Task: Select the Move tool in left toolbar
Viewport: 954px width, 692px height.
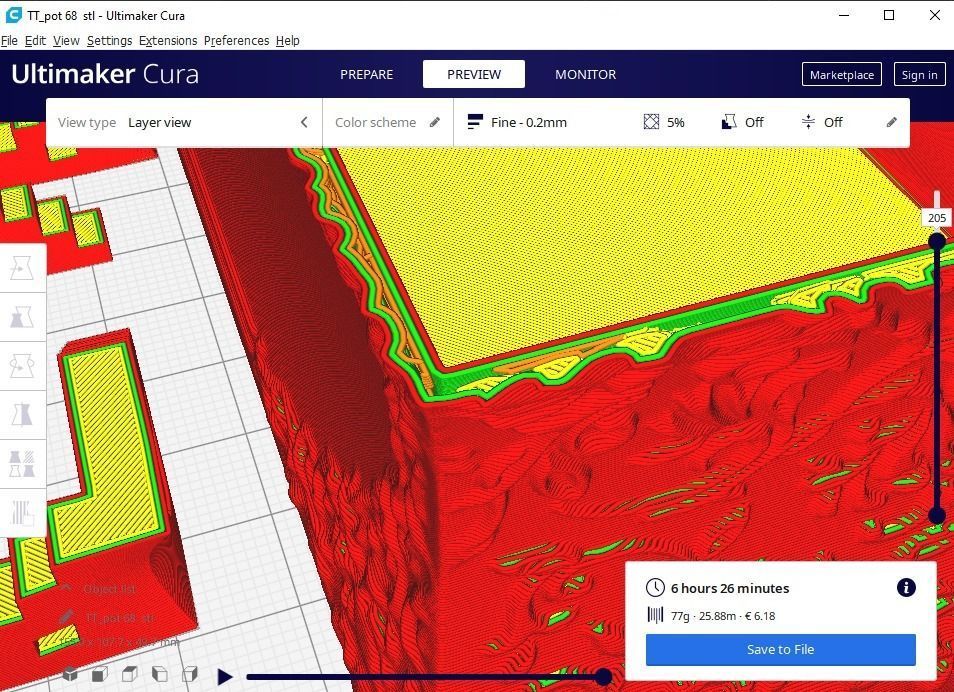Action: pyautogui.click(x=22, y=268)
